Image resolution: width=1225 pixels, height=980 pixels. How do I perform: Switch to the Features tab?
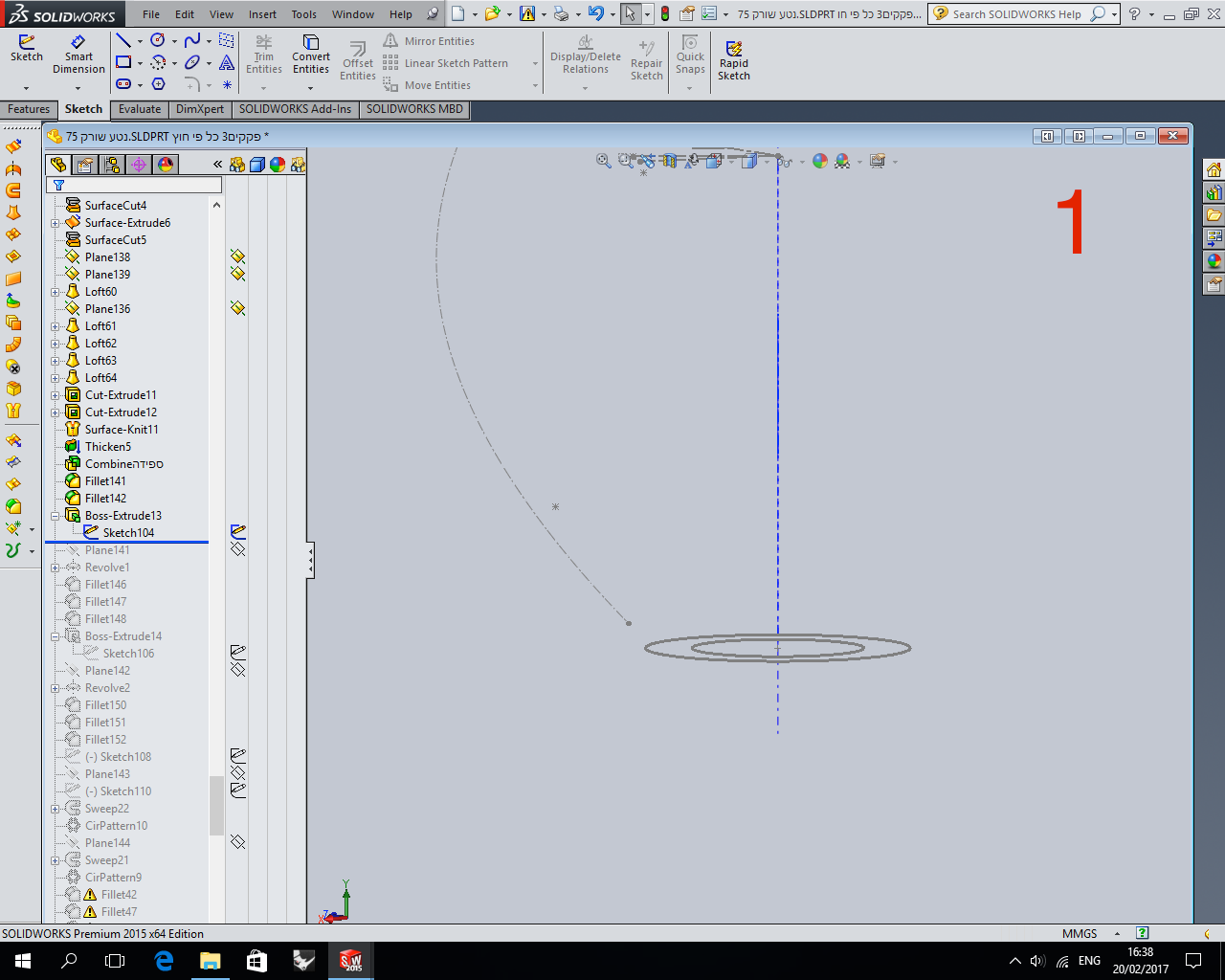pos(29,109)
